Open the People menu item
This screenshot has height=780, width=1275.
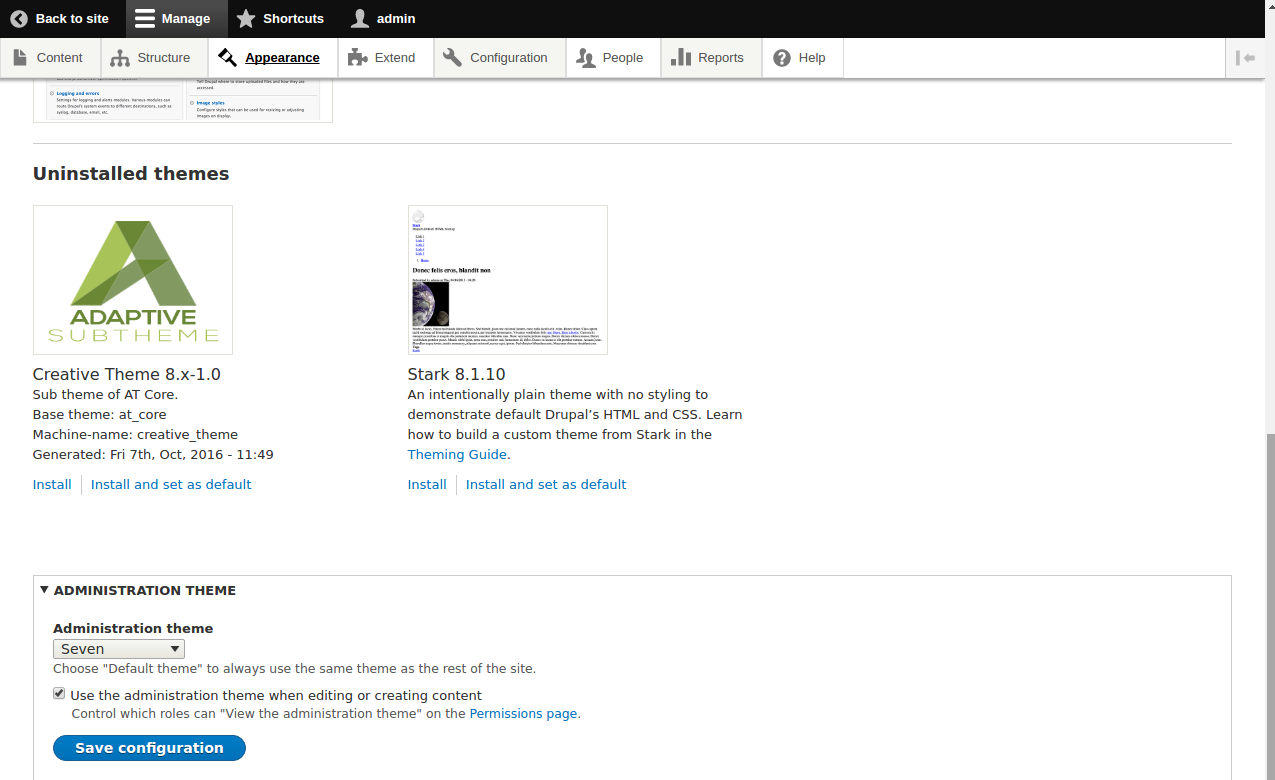pos(612,58)
